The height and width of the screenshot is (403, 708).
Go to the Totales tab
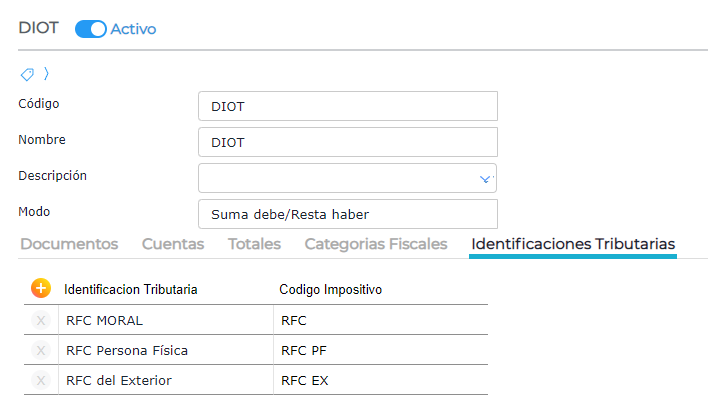tap(254, 244)
